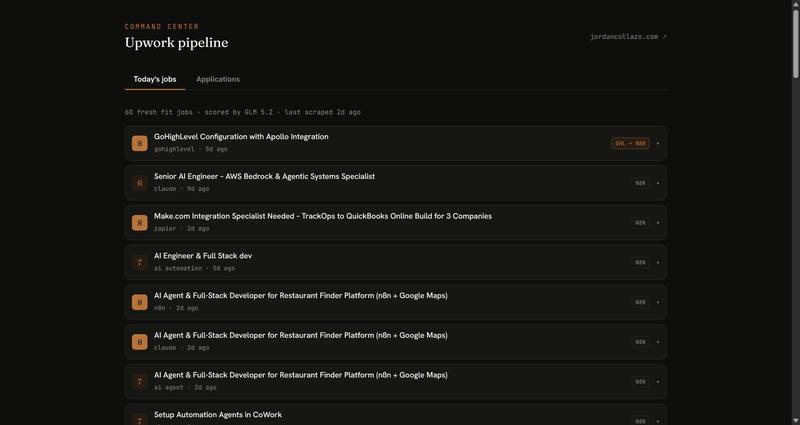This screenshot has height=425, width=800.
Task: Expand the AI Engineer & Full Stack dev row arrow
Action: [x=658, y=263]
